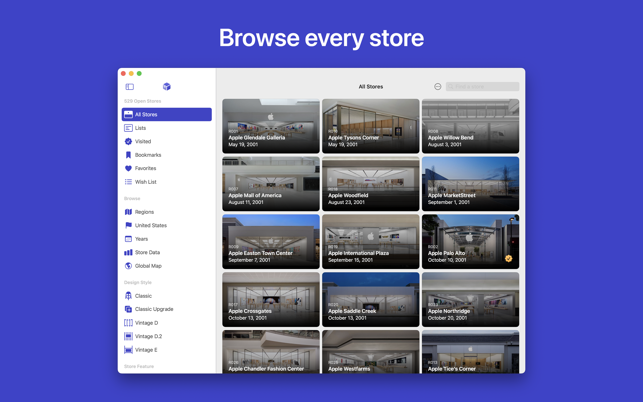Click the Lists icon
This screenshot has height=402, width=643.
click(x=128, y=128)
